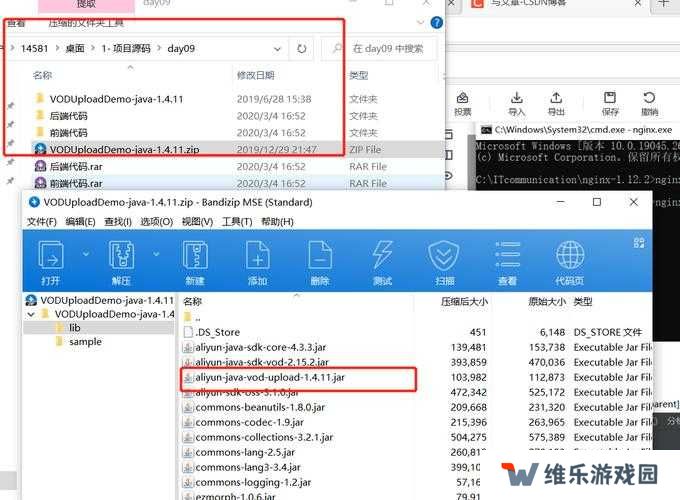680x500 pixels.
Task: Click 1- 项目源码 in Explorer breadcrumb
Action: coord(126,48)
